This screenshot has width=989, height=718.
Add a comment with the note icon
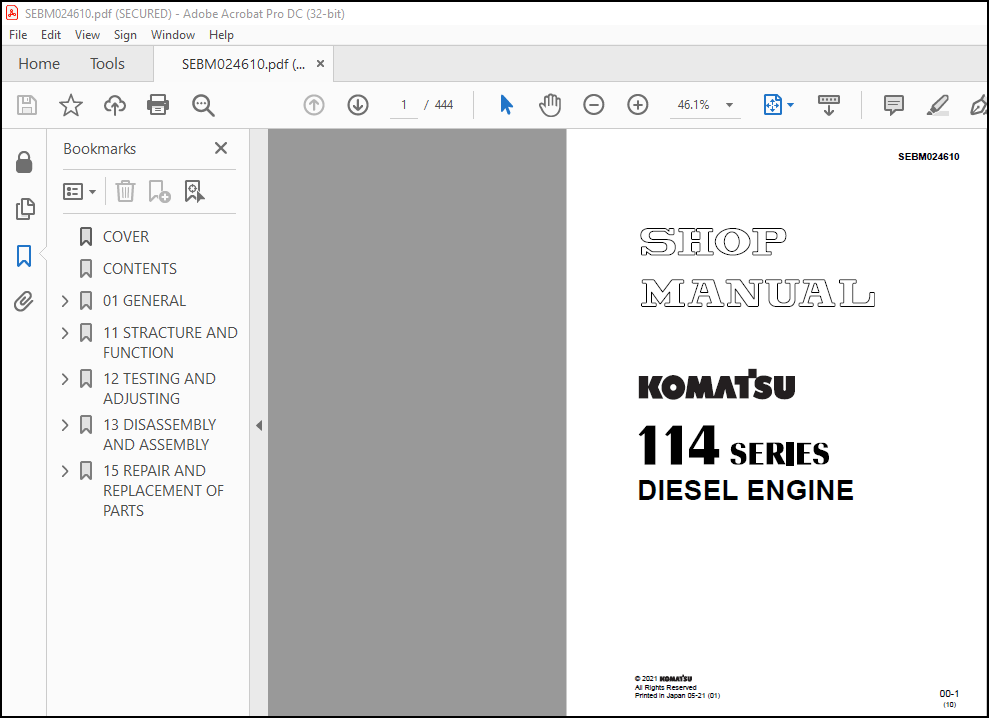coord(894,105)
